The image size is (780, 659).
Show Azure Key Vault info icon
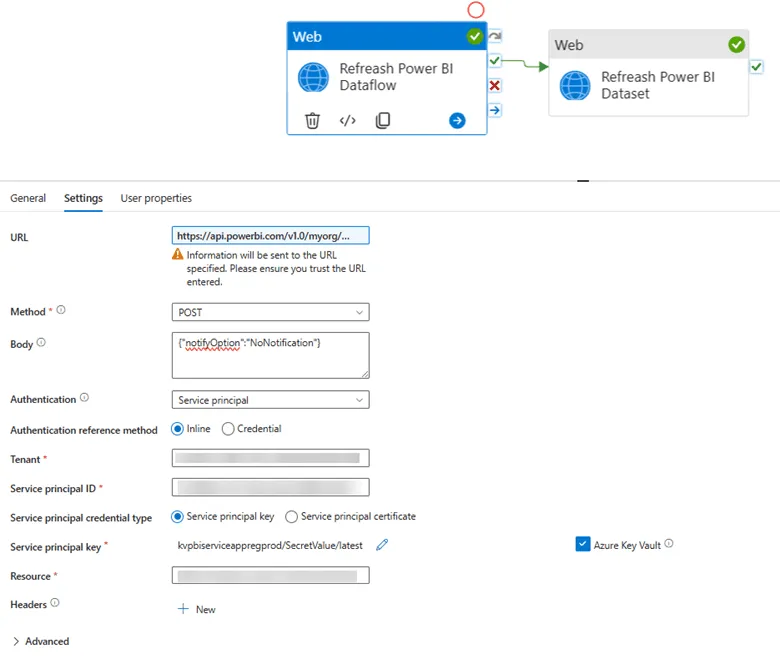point(669,544)
